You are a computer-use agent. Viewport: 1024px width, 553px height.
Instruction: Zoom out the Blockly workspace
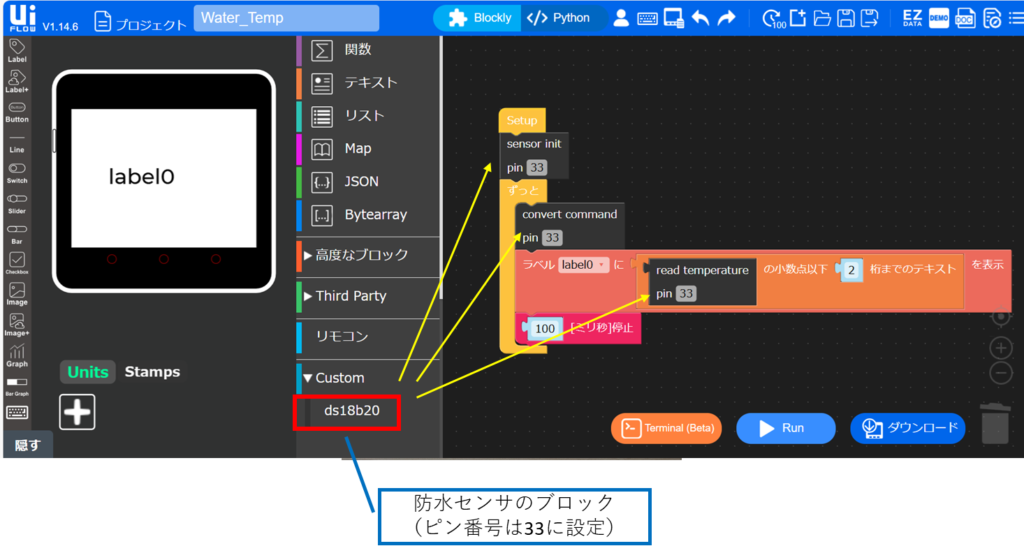click(x=1001, y=373)
